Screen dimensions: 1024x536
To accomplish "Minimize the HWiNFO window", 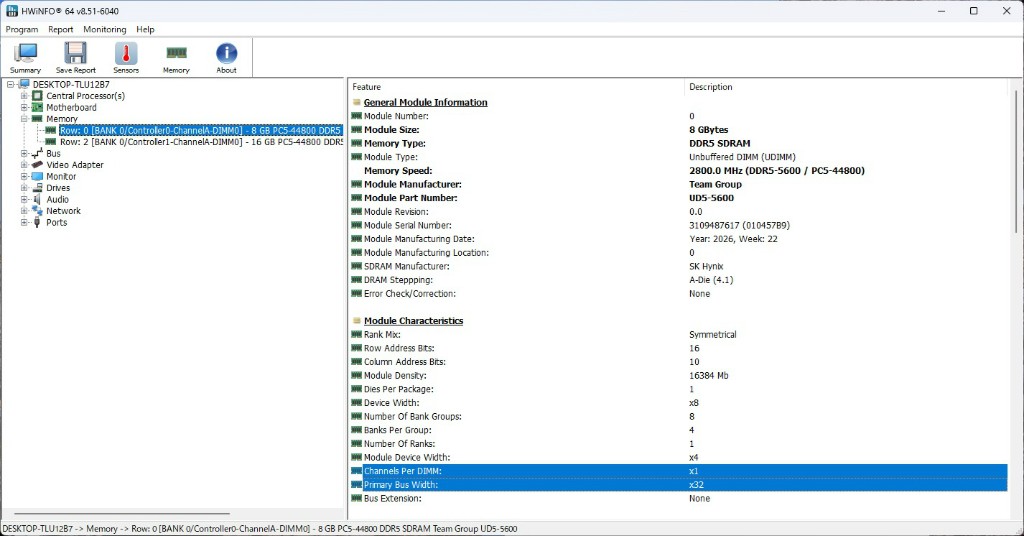I will pyautogui.click(x=942, y=11).
